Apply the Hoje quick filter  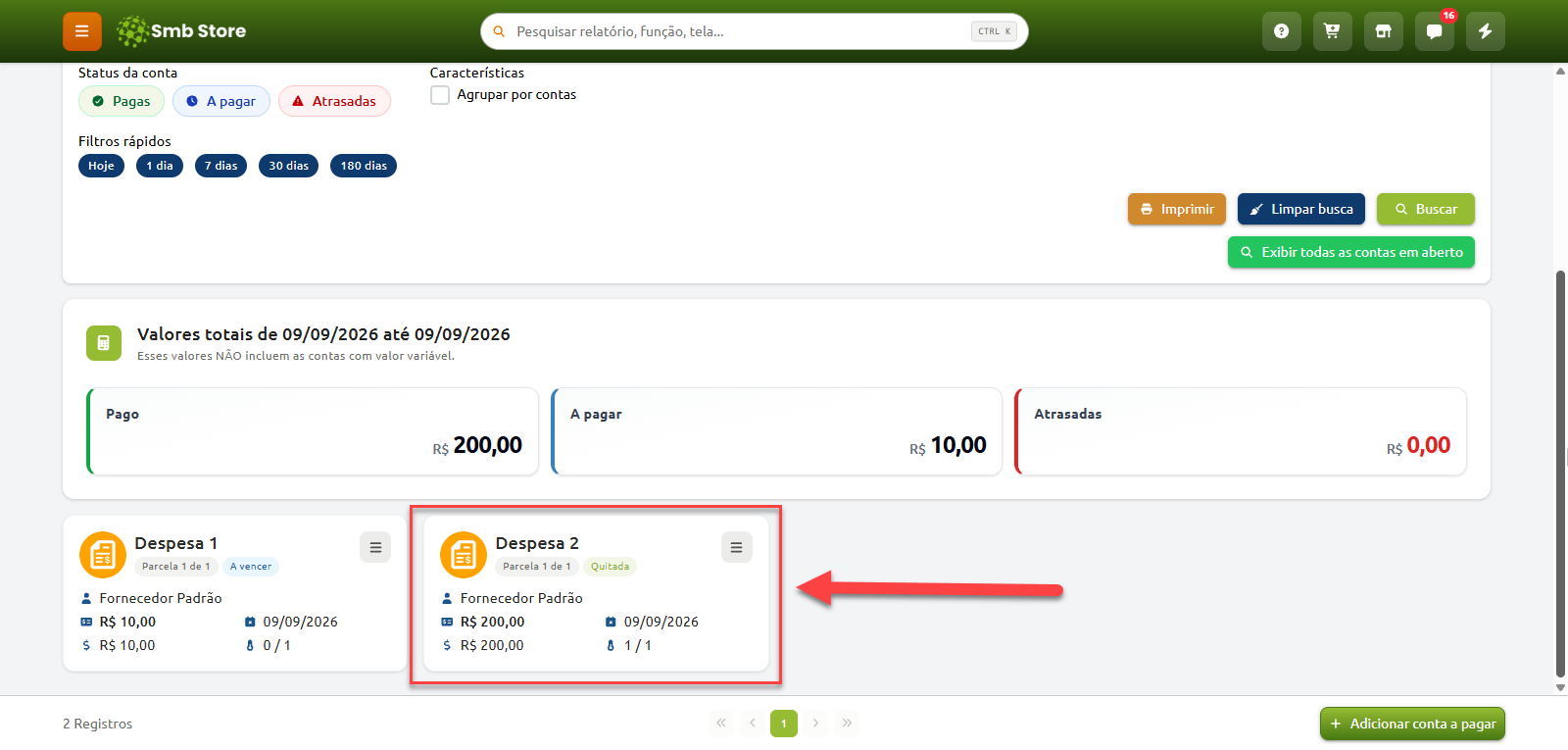101,166
